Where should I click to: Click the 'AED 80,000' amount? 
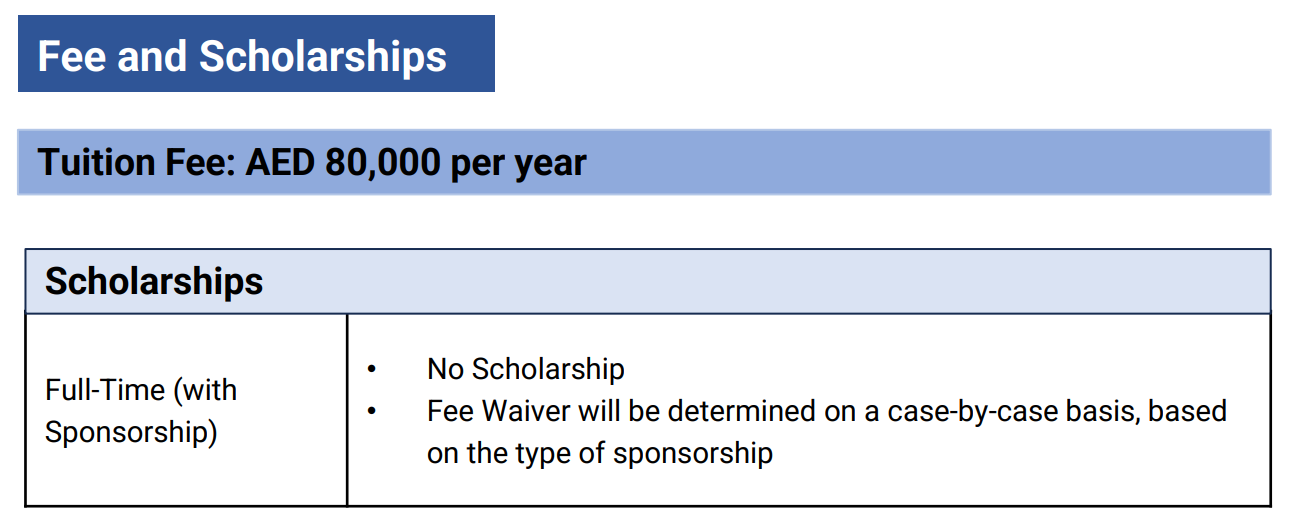pyautogui.click(x=342, y=162)
